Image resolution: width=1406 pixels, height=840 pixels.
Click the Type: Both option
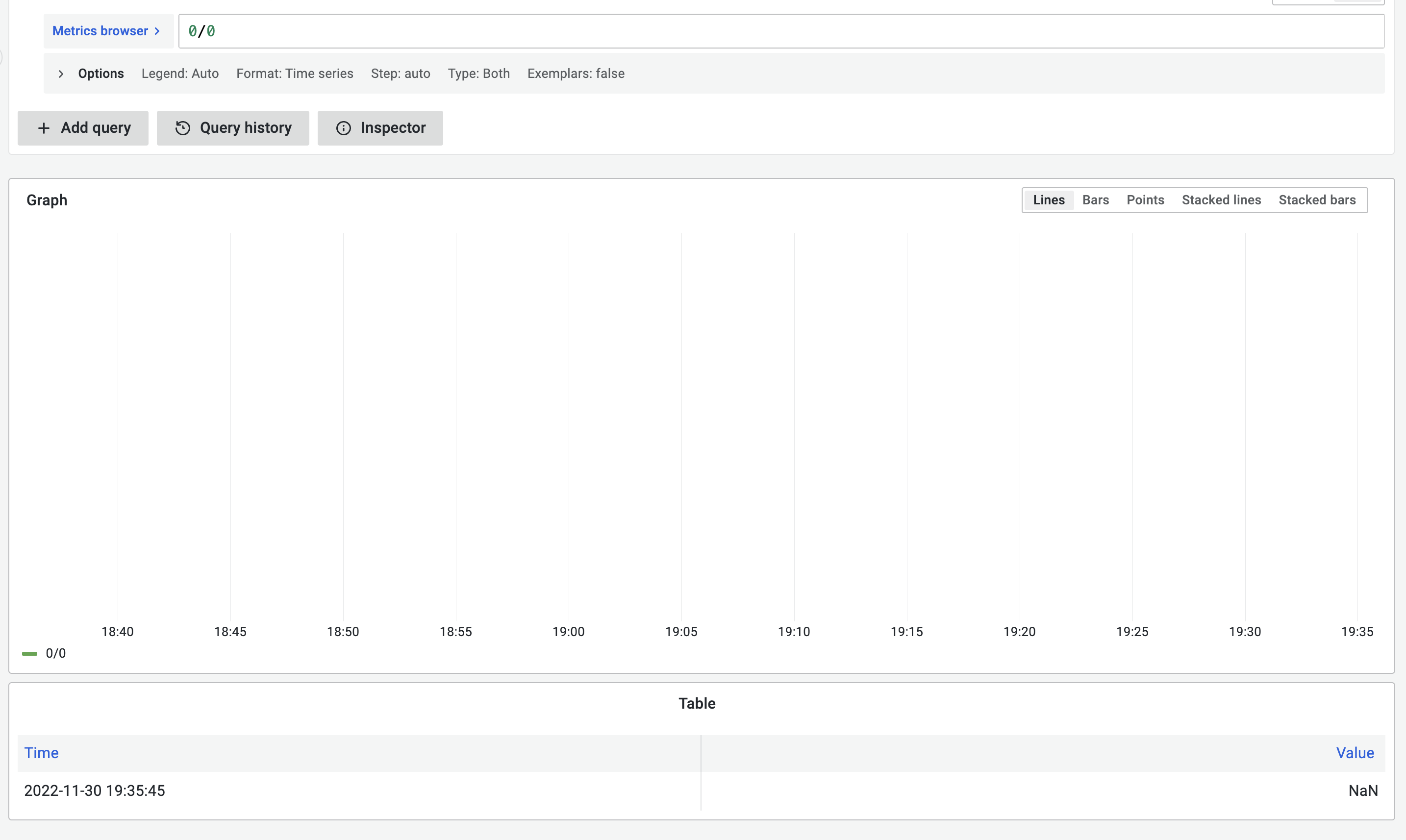pyautogui.click(x=478, y=74)
